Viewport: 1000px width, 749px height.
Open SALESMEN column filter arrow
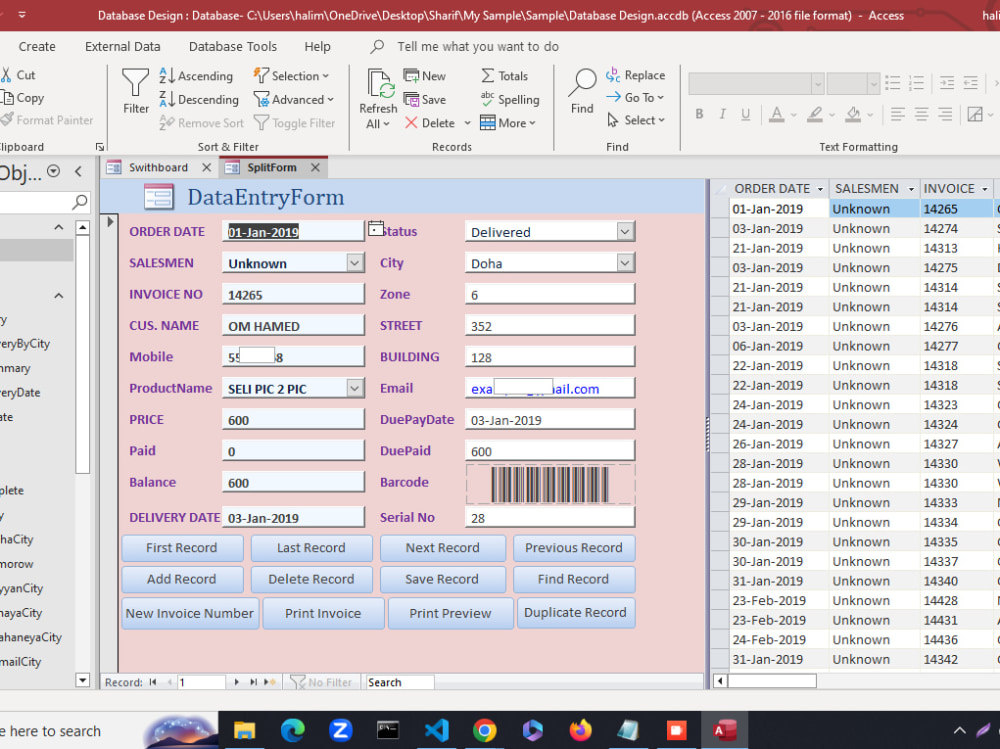tap(911, 189)
